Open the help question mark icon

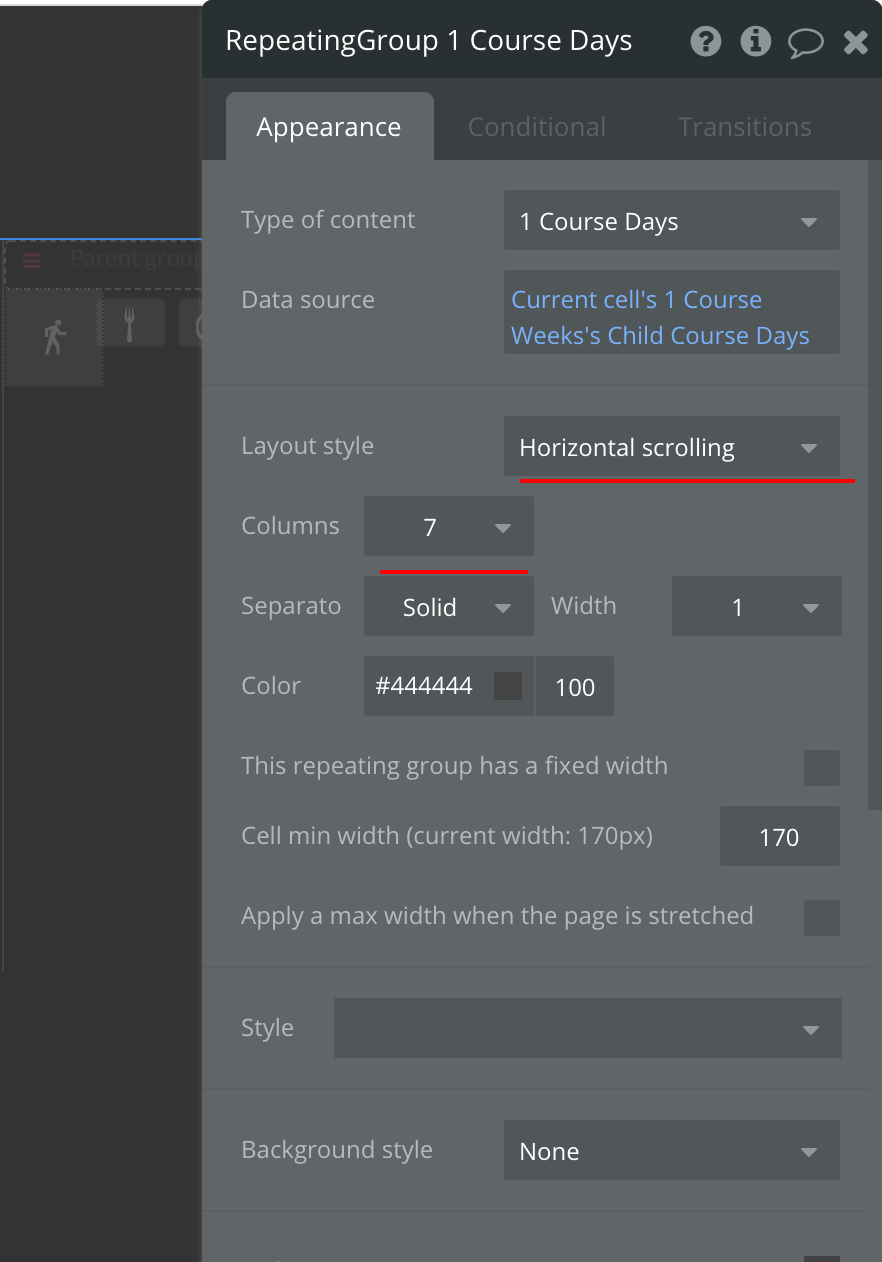pyautogui.click(x=705, y=42)
